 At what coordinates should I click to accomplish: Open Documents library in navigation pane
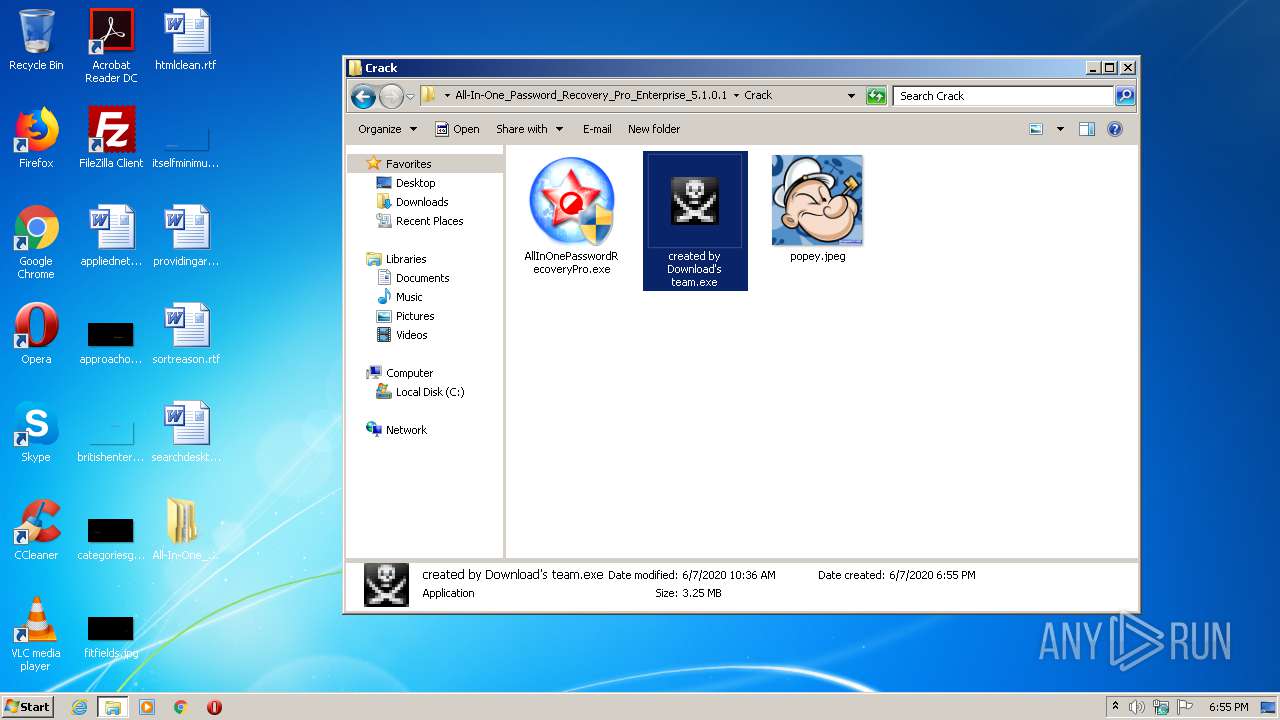[x=422, y=278]
